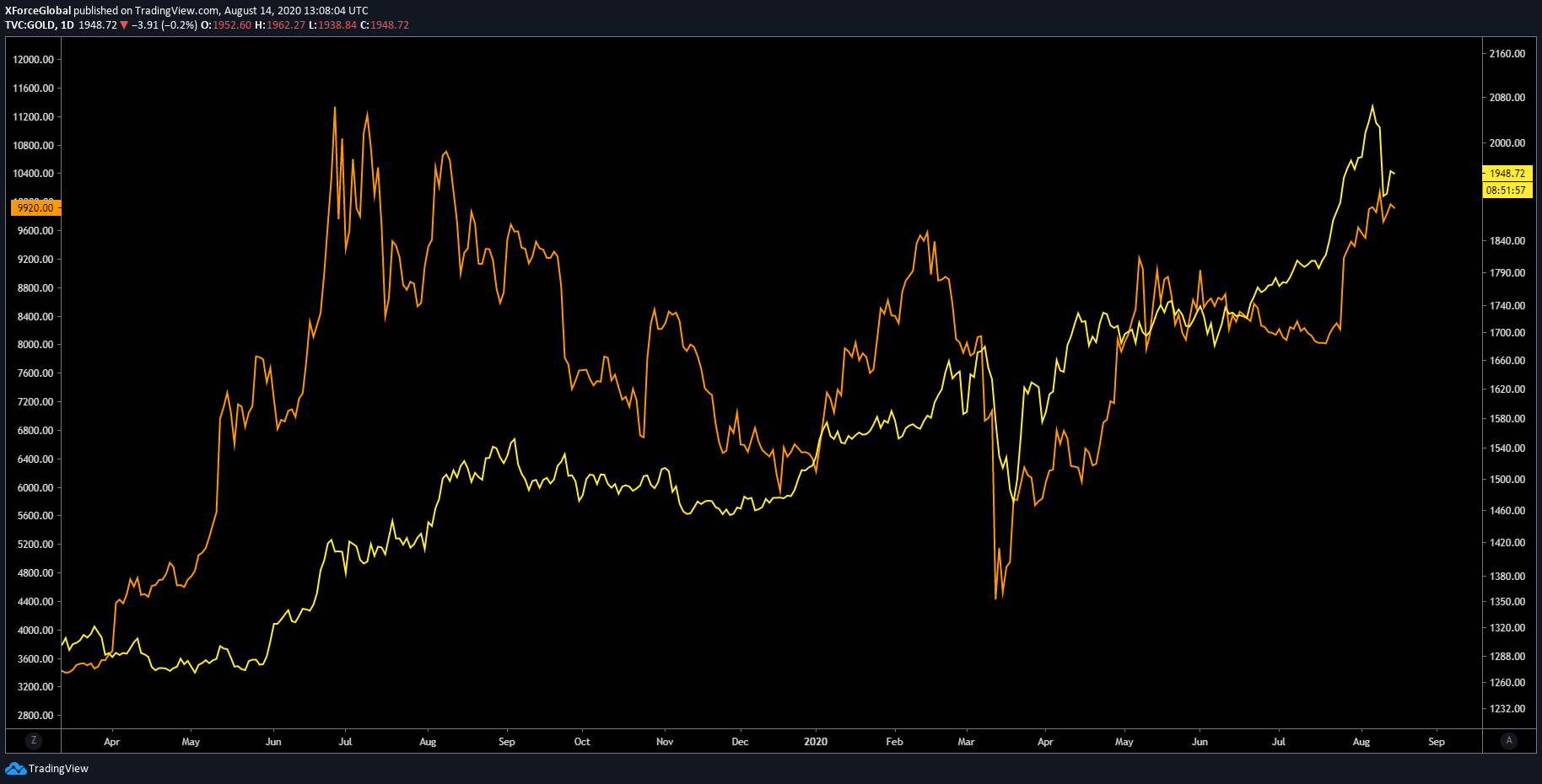
Task: Click the 6400.00 price scale label
Action: click(35, 459)
